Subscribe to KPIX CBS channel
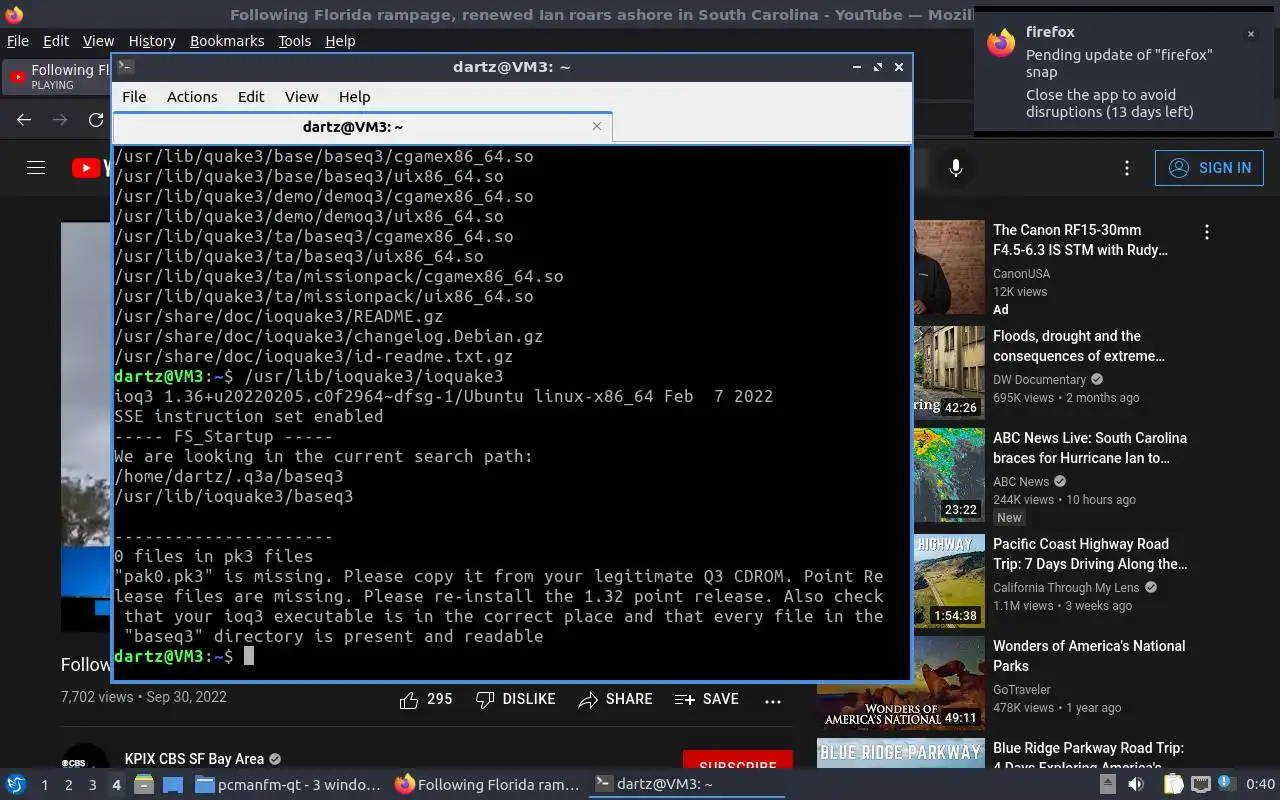The image size is (1280, 800). pos(738,760)
